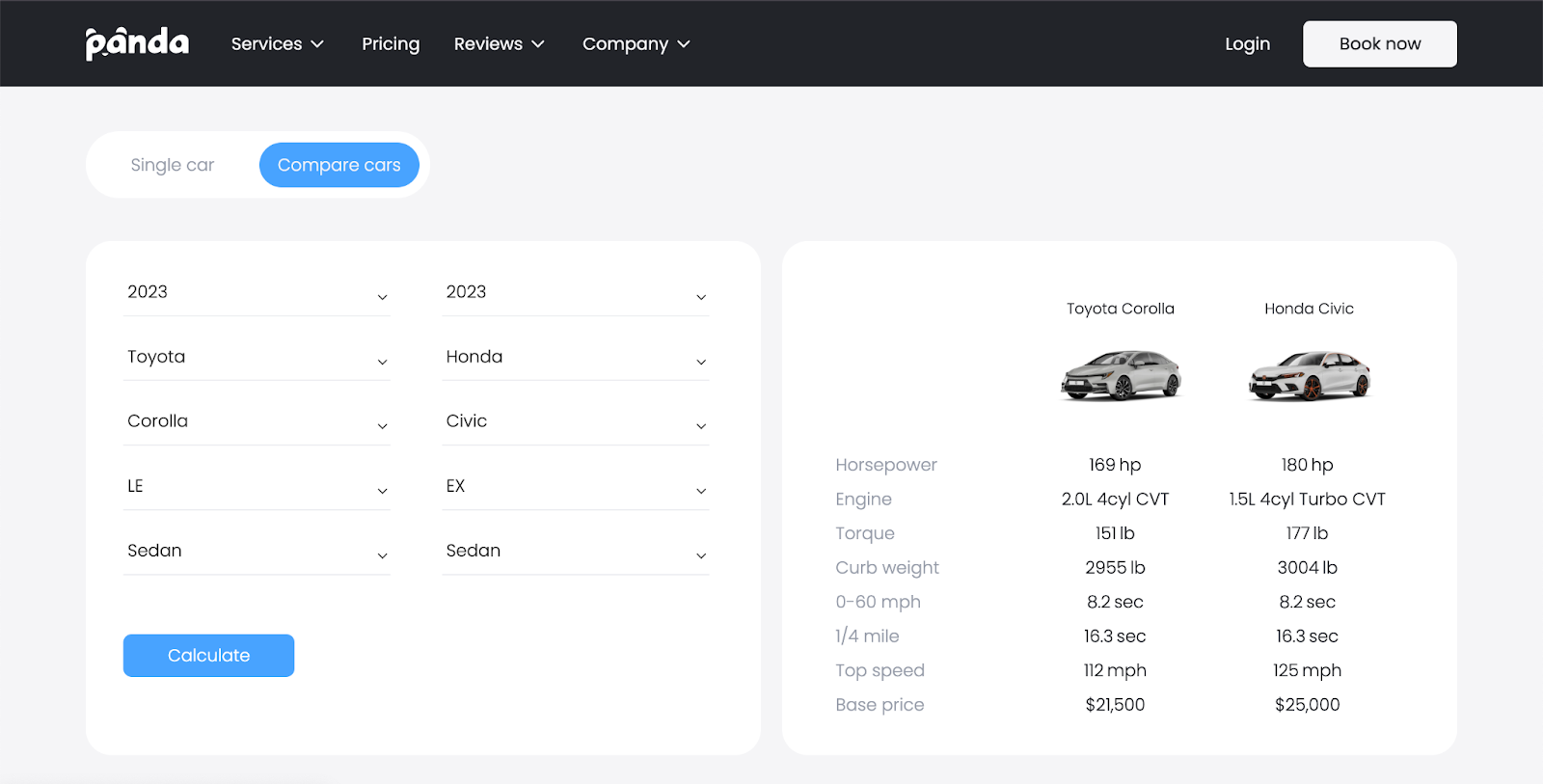Image resolution: width=1543 pixels, height=784 pixels.
Task: Click the 180 hp value
Action: tap(1307, 465)
